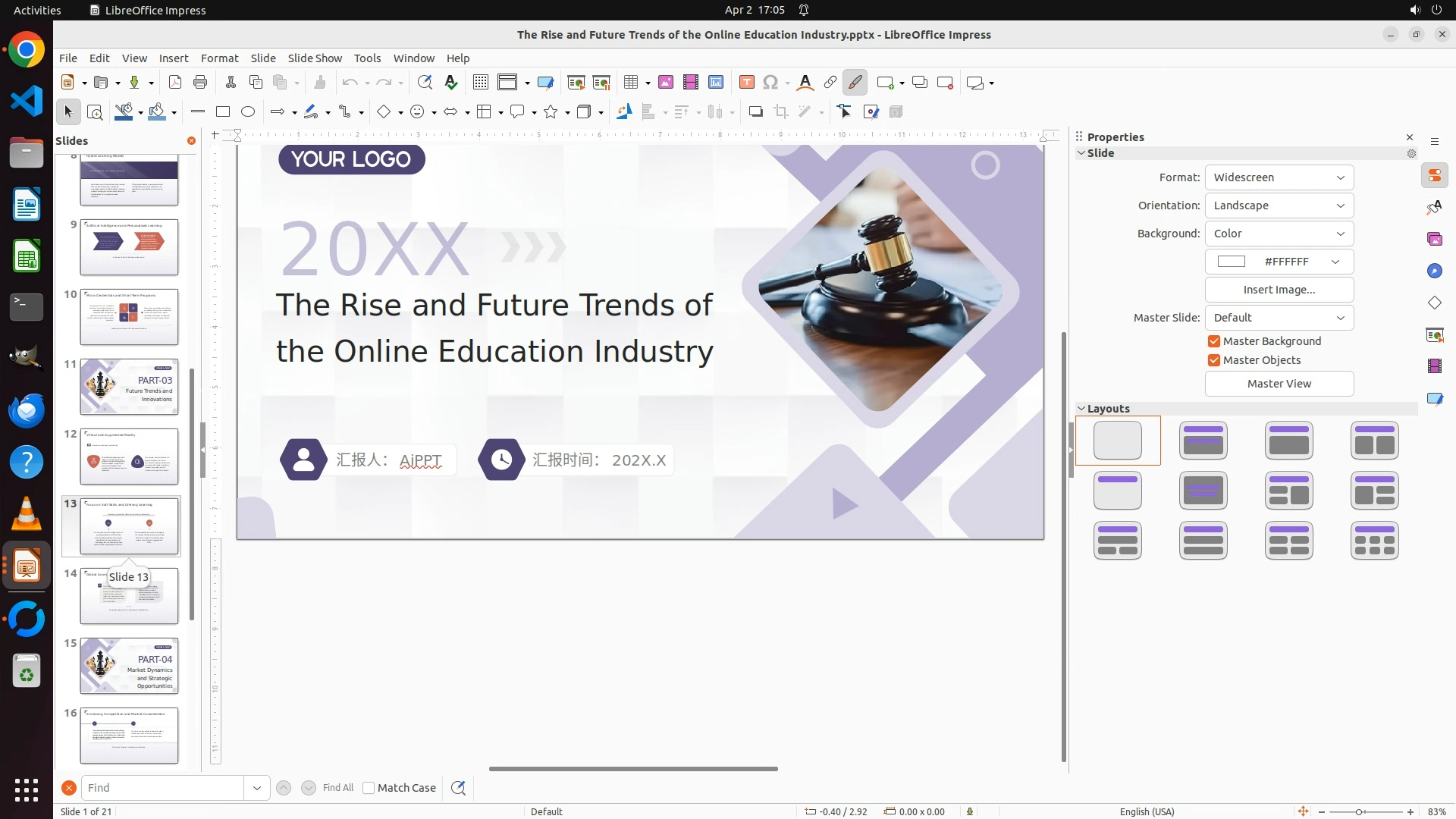This screenshot has height=819, width=1456.
Task: Open the Navigator sidebar icon
Action: pos(1434,271)
